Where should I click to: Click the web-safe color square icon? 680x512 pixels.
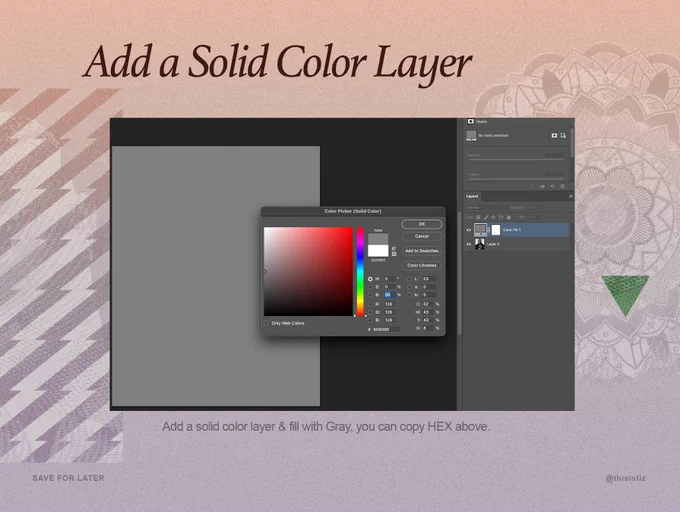pos(394,254)
